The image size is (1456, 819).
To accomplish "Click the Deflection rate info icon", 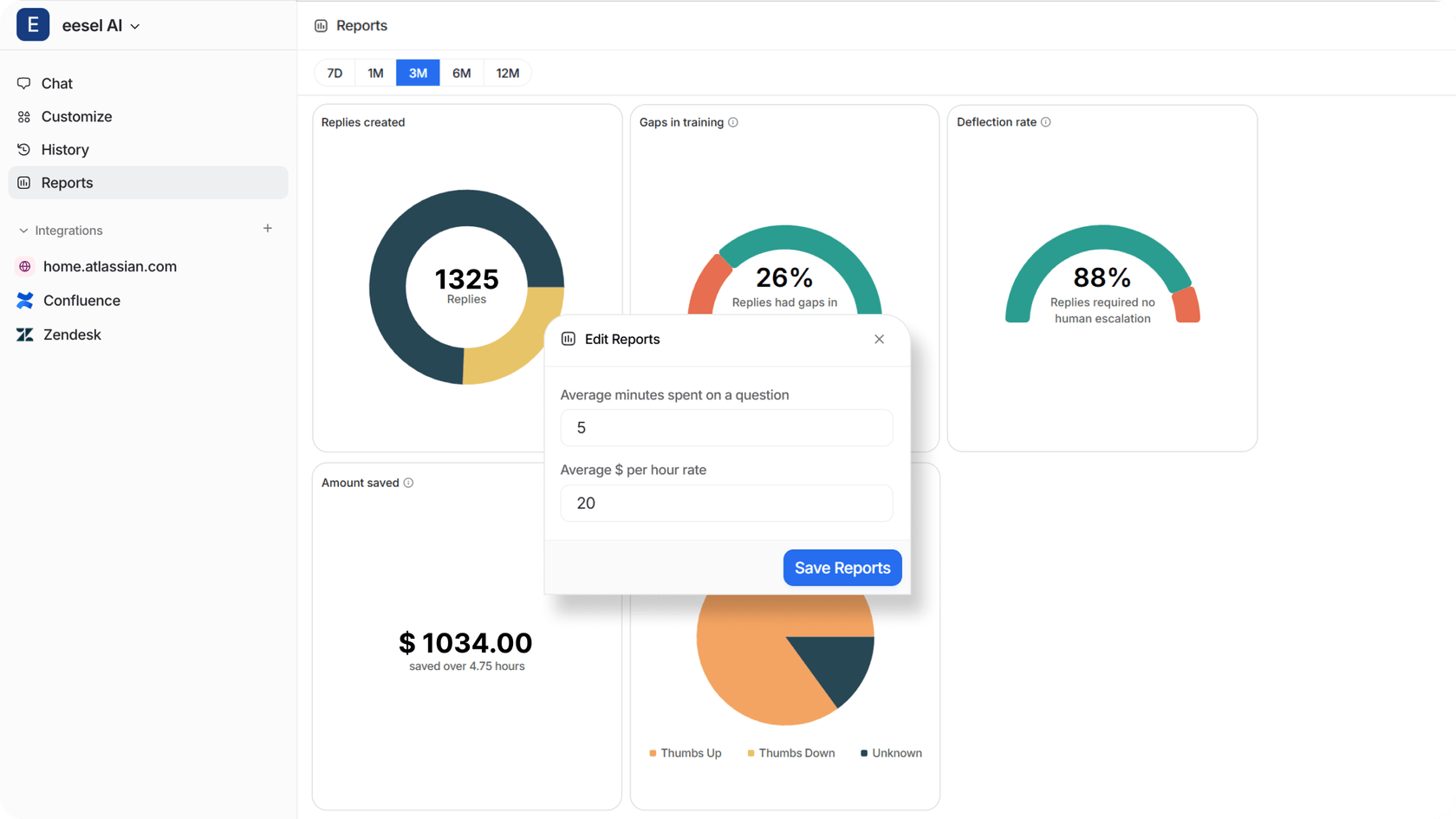I will click(x=1047, y=122).
